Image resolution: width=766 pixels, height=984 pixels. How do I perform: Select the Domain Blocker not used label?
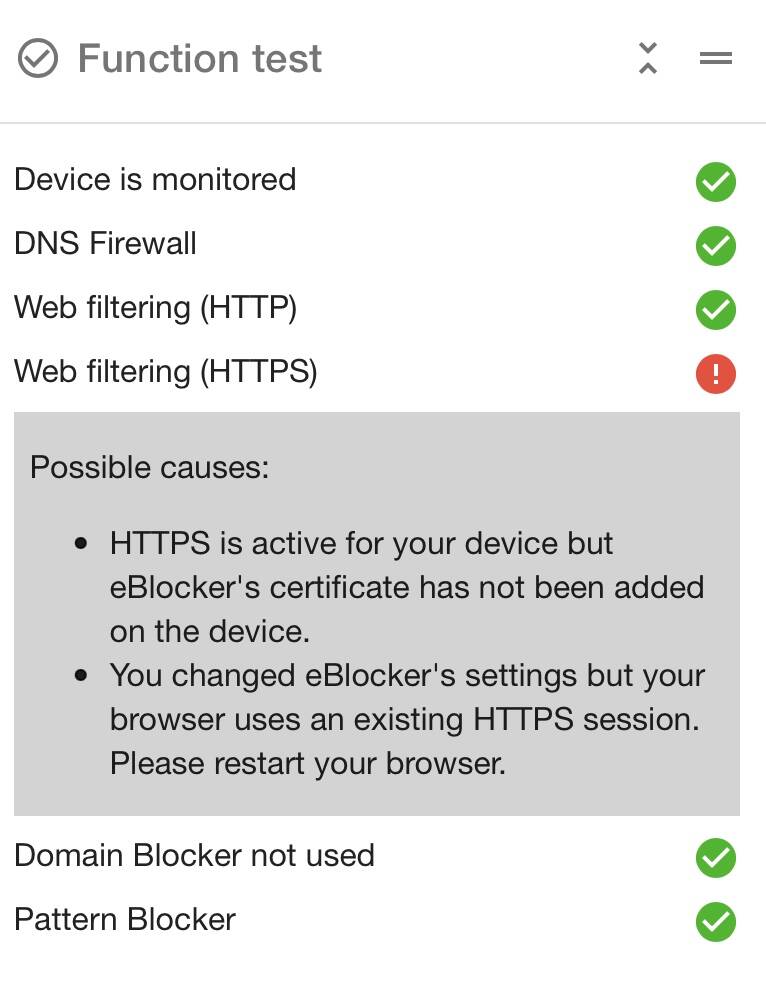[x=194, y=856]
